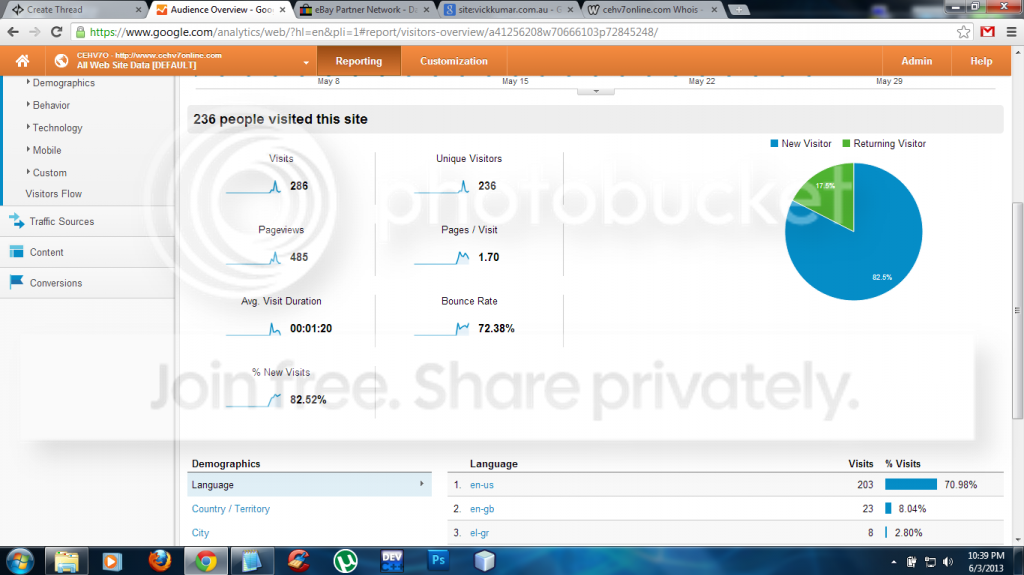This screenshot has width=1024, height=575.
Task: Select the Language demographics row
Action: [310, 485]
